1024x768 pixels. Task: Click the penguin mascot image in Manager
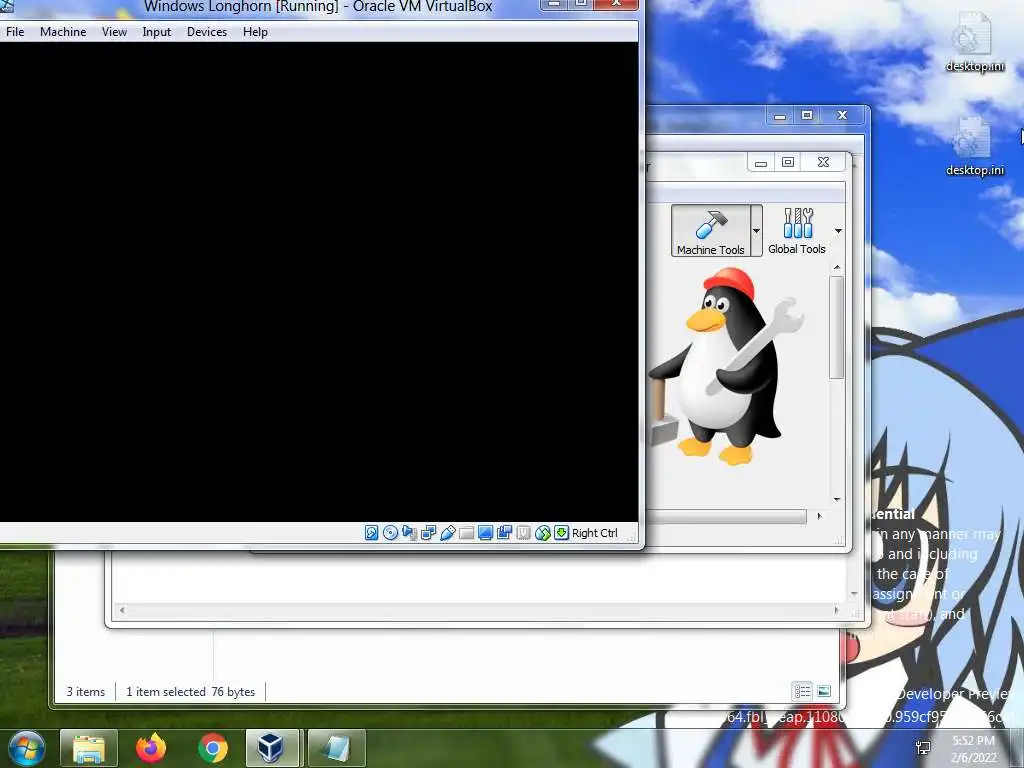click(726, 366)
